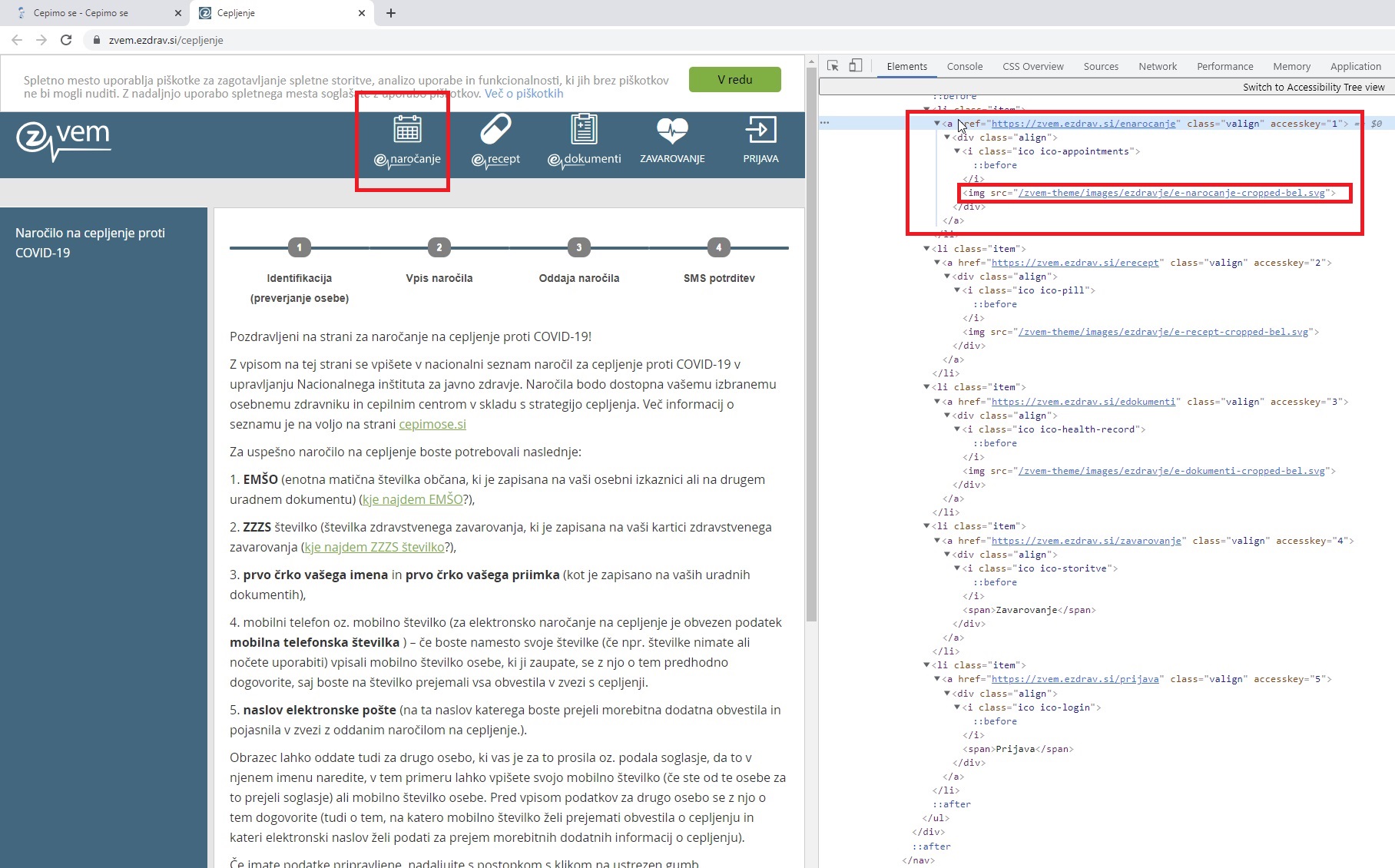Click Switch to Accessibility Tree view
Viewport: 1395px width, 868px height.
[x=1314, y=87]
